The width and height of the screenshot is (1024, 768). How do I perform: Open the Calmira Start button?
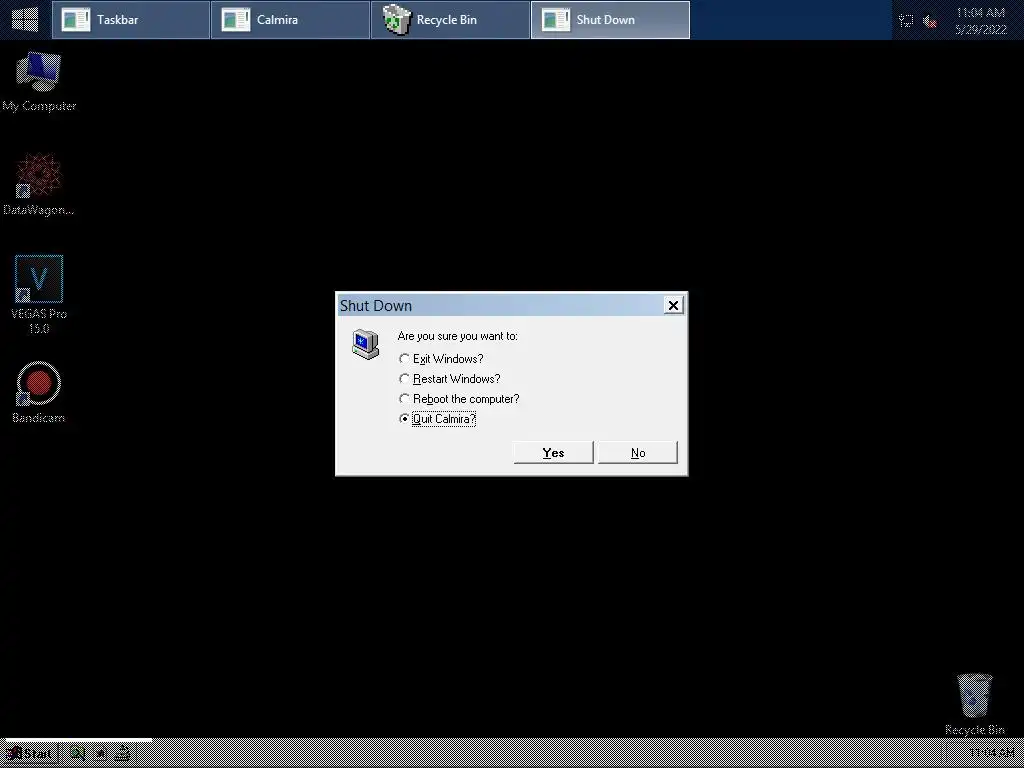pos(31,754)
